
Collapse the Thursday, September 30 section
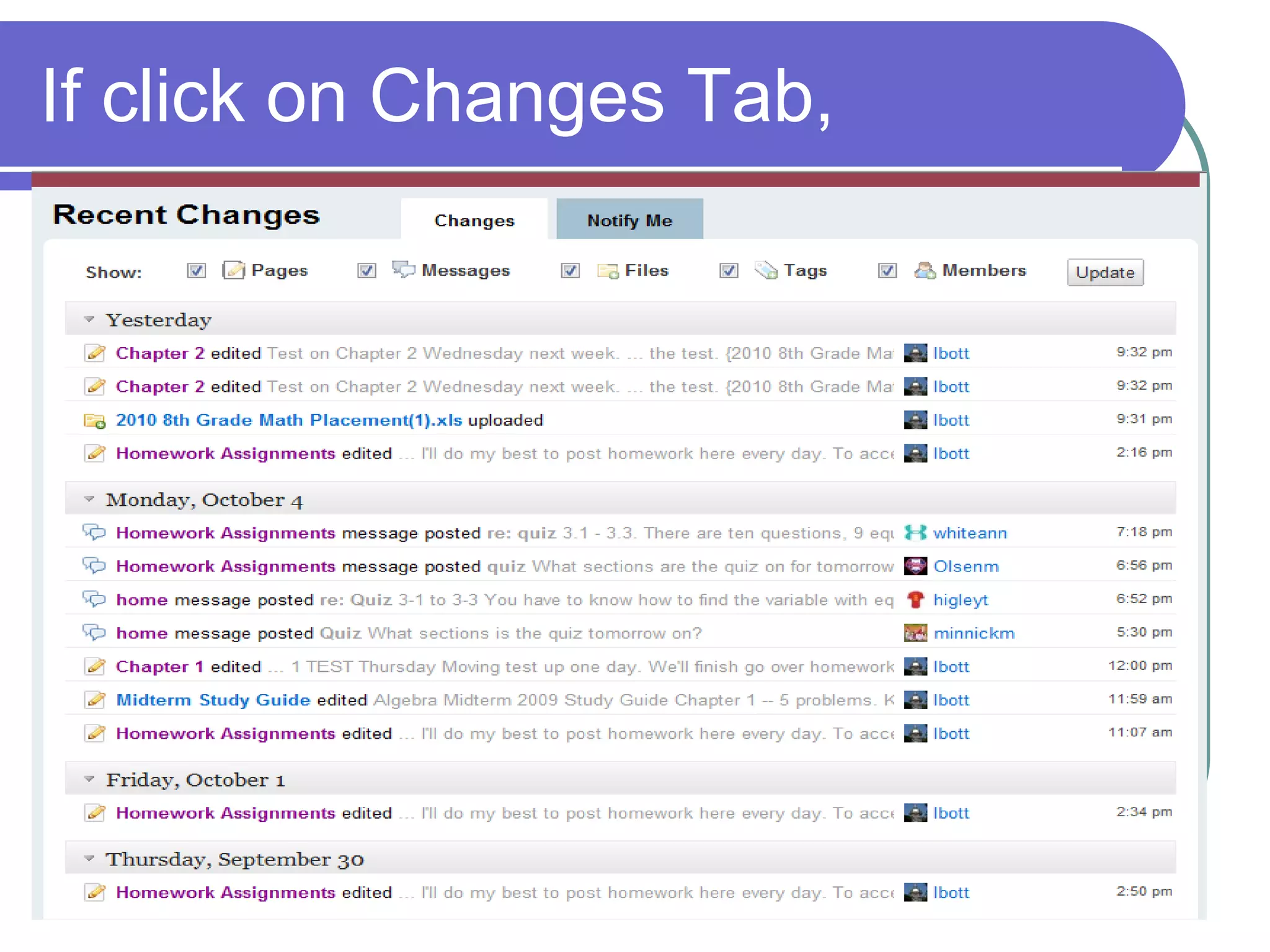coord(89,858)
